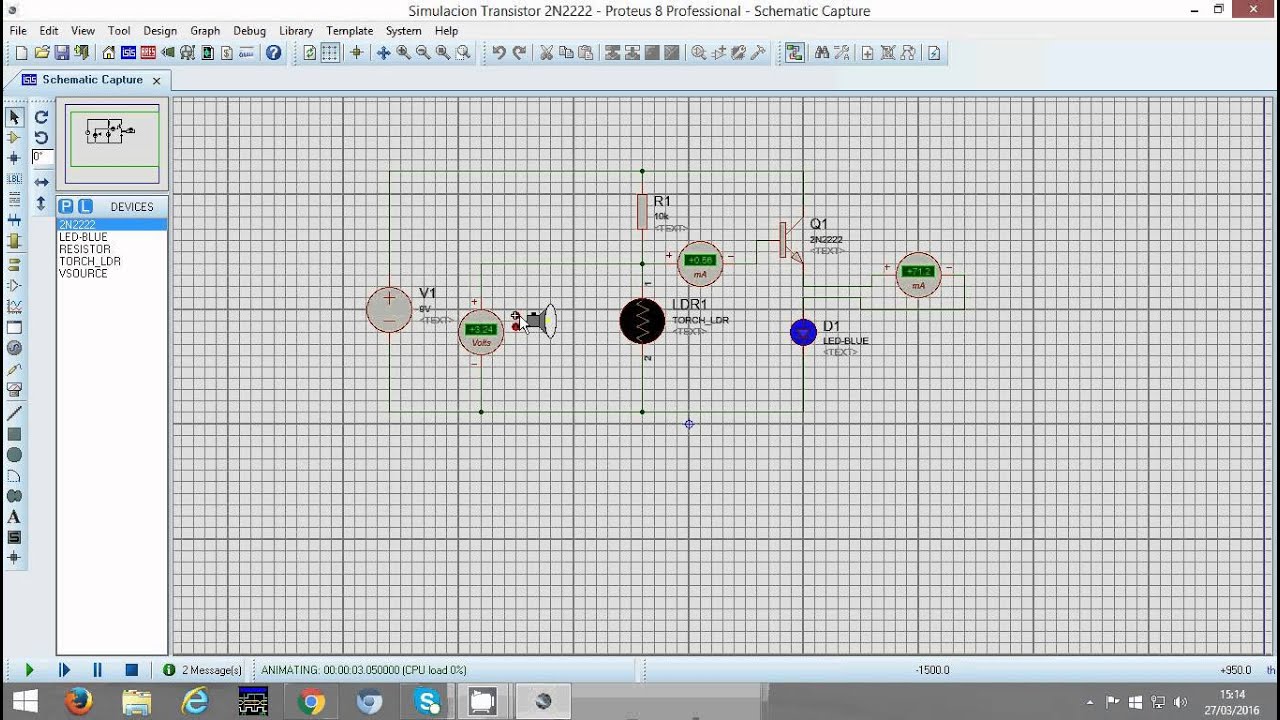Open the blue Help question mark icon
Screen dimensions: 1280x720
click(x=274, y=53)
